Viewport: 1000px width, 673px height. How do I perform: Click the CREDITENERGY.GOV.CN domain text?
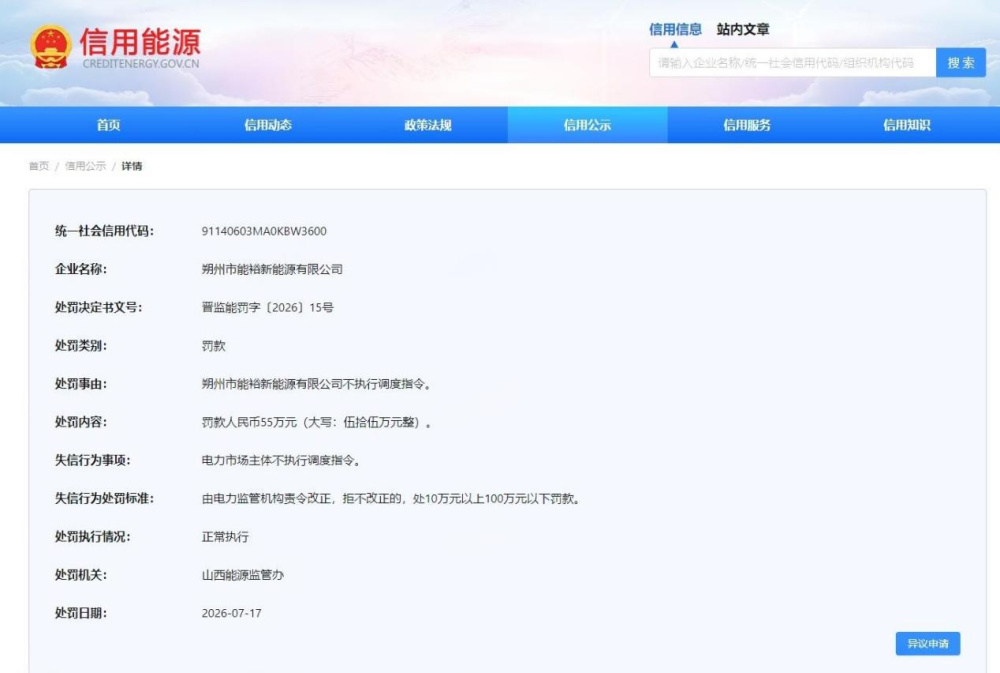[x=141, y=64]
